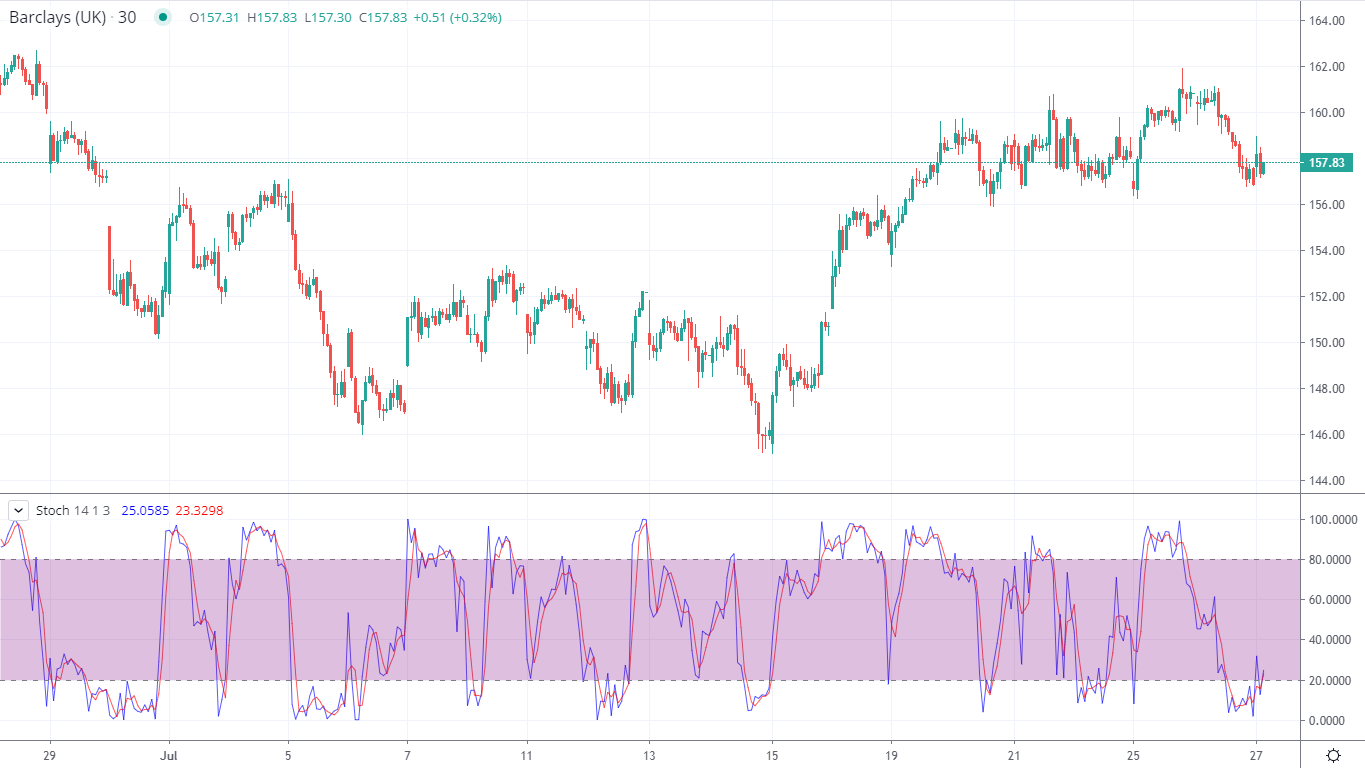Viewport: 1365px width, 768px height.
Task: Click the 162.00 price axis label
Action: pos(1325,67)
